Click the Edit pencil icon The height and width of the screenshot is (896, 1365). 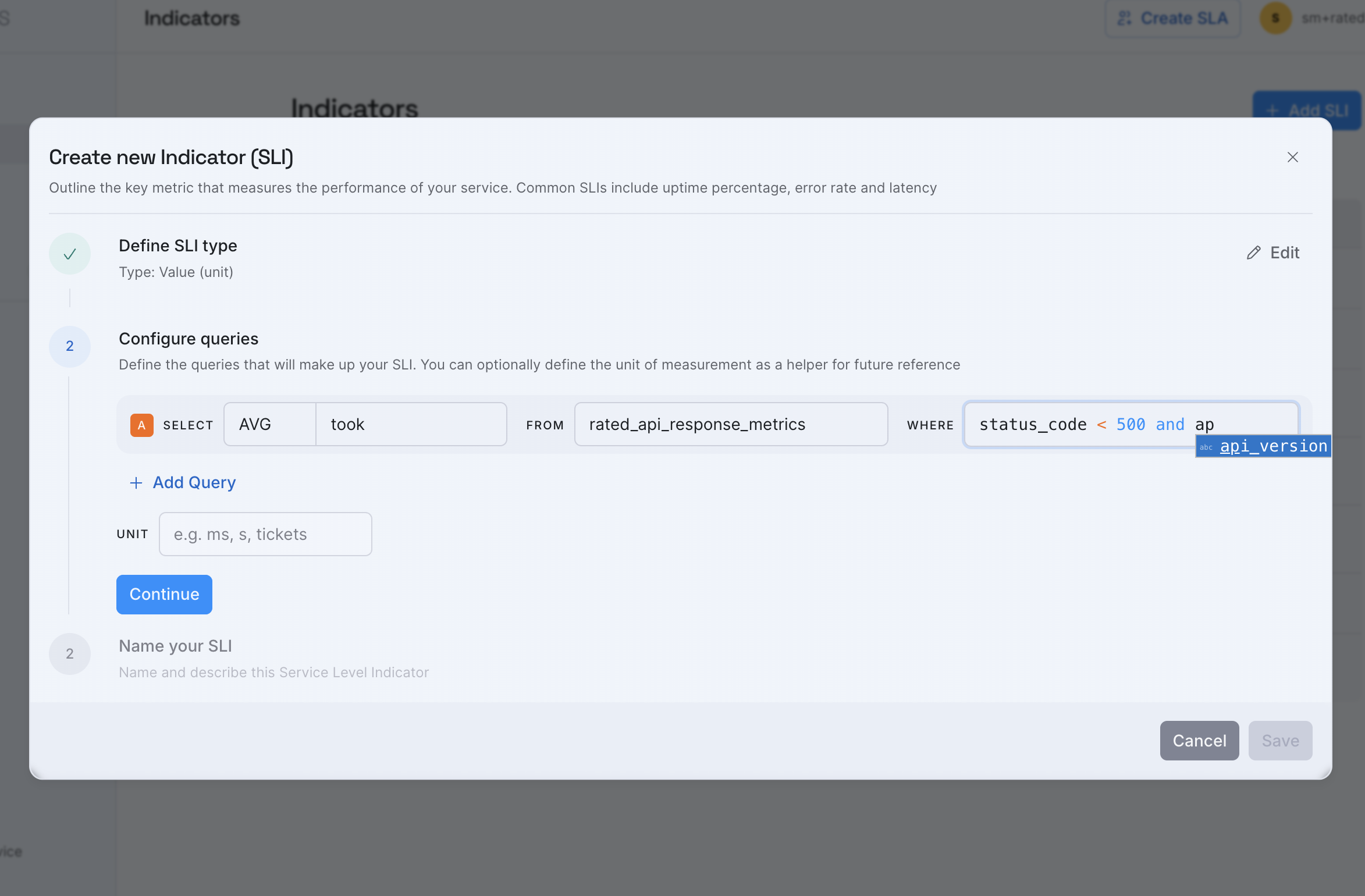pos(1253,253)
